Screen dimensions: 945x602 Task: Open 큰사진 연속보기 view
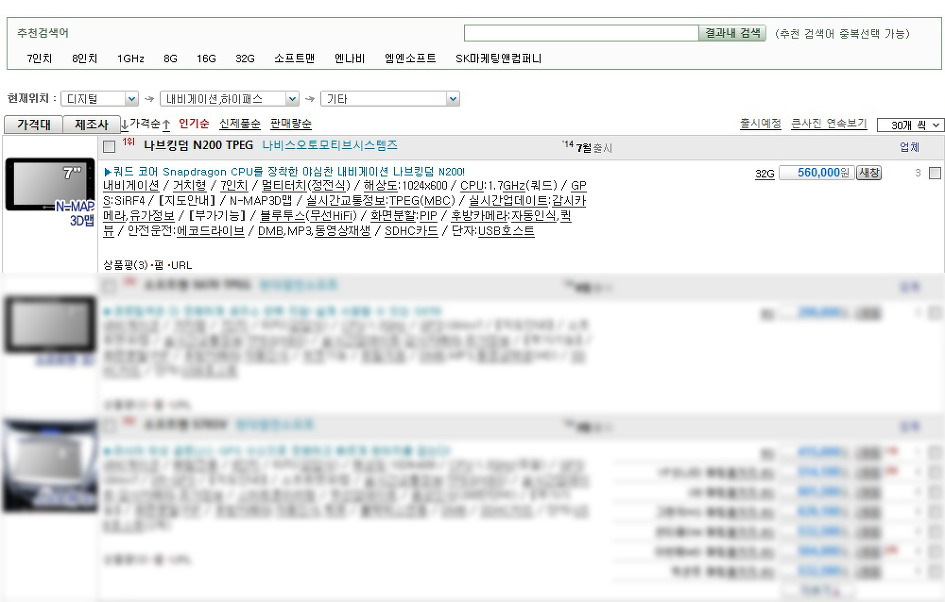pos(829,124)
